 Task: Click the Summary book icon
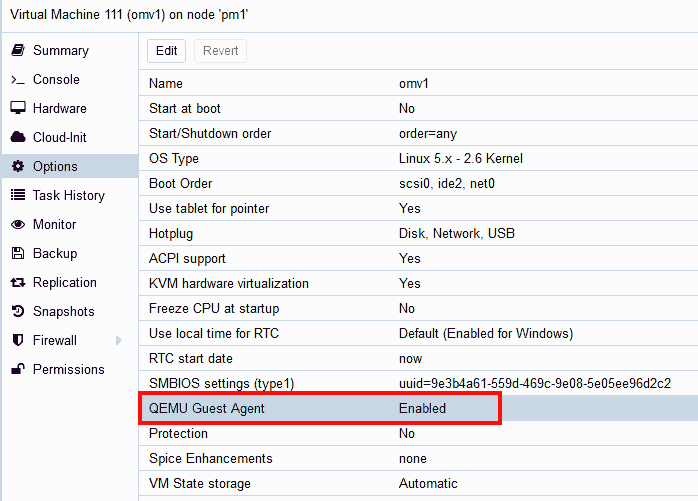click(18, 50)
